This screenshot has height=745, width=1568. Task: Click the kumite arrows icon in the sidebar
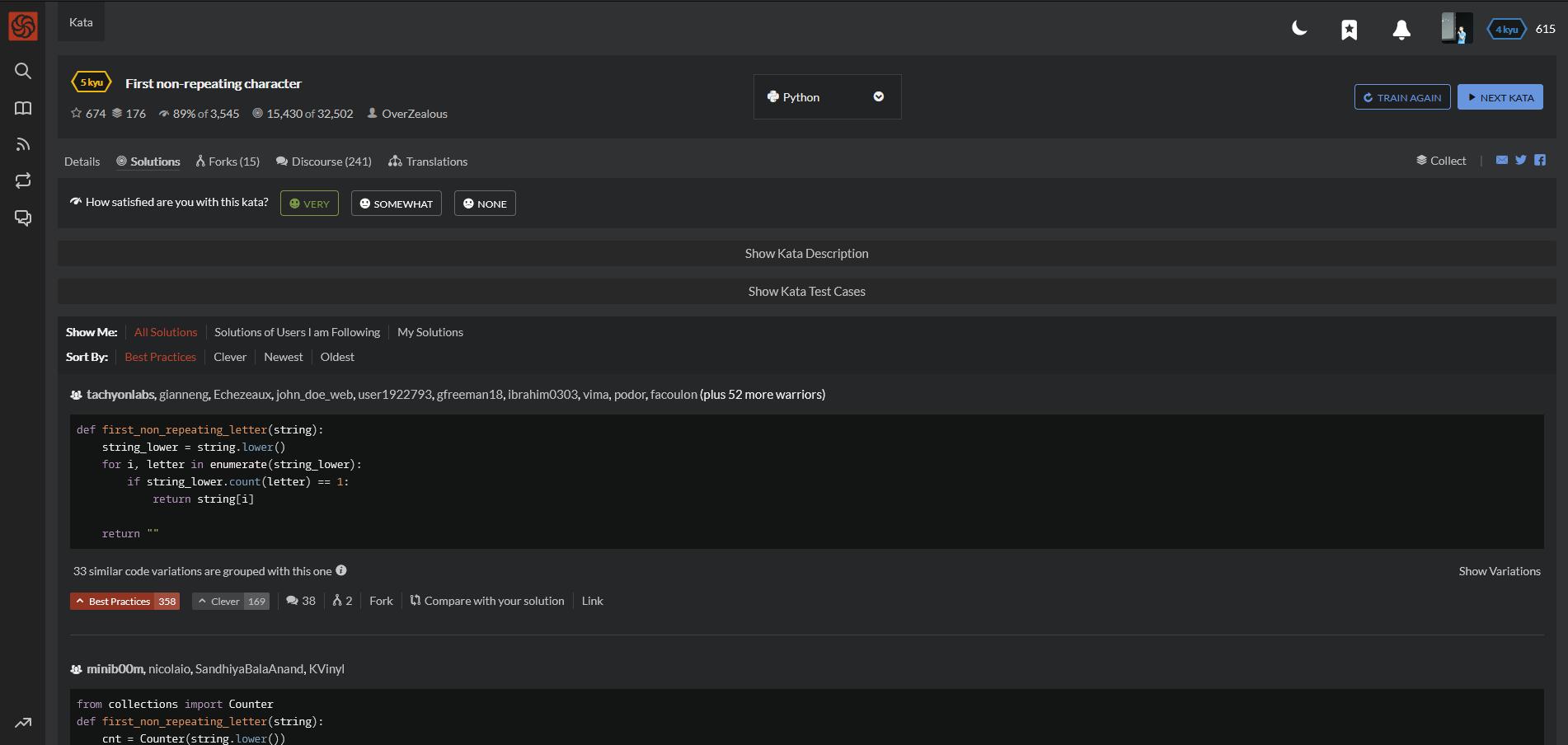[x=23, y=180]
